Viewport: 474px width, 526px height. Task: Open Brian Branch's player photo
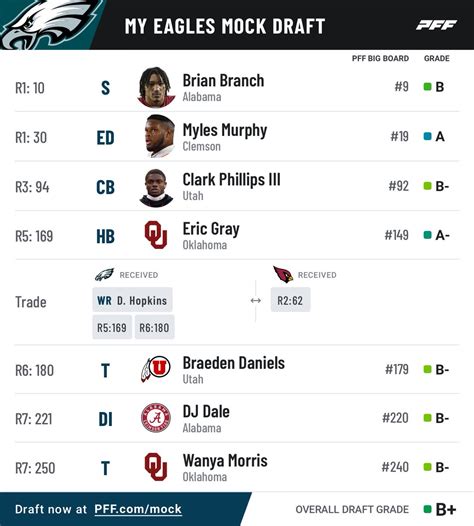tap(156, 87)
